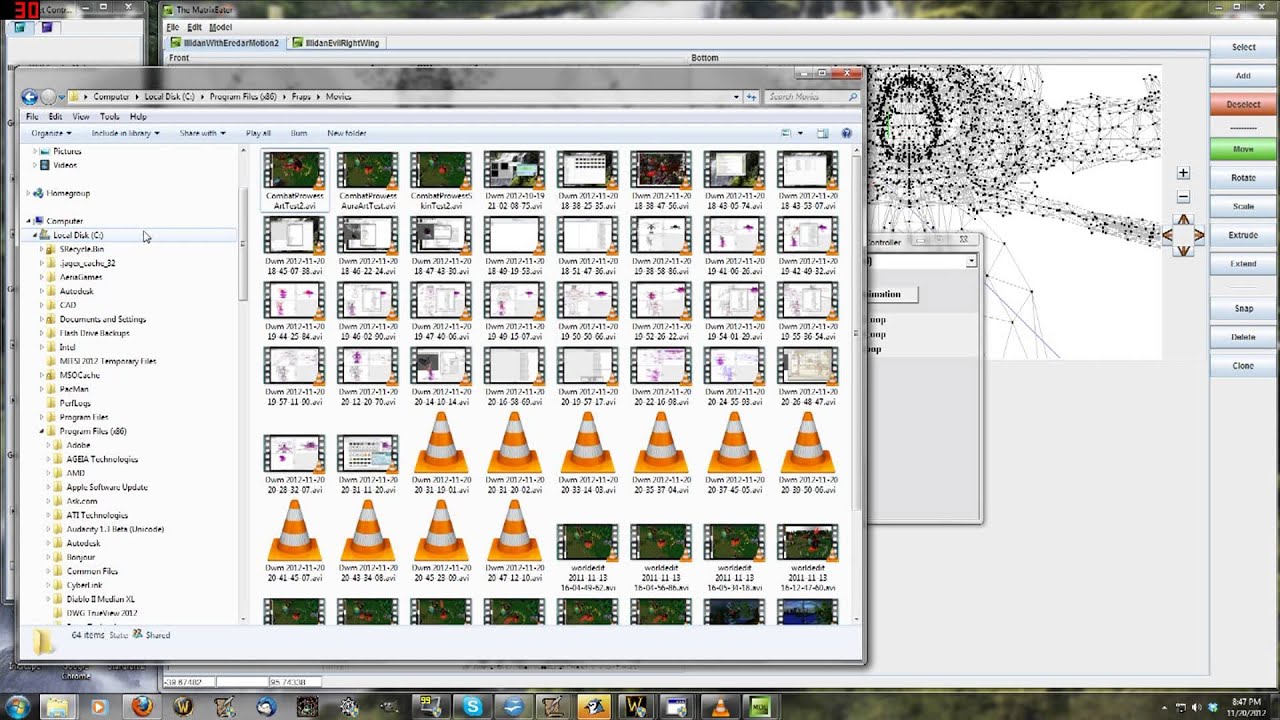This screenshot has height=720, width=1280.
Task: Click the Burn button in toolbar
Action: tap(299, 133)
